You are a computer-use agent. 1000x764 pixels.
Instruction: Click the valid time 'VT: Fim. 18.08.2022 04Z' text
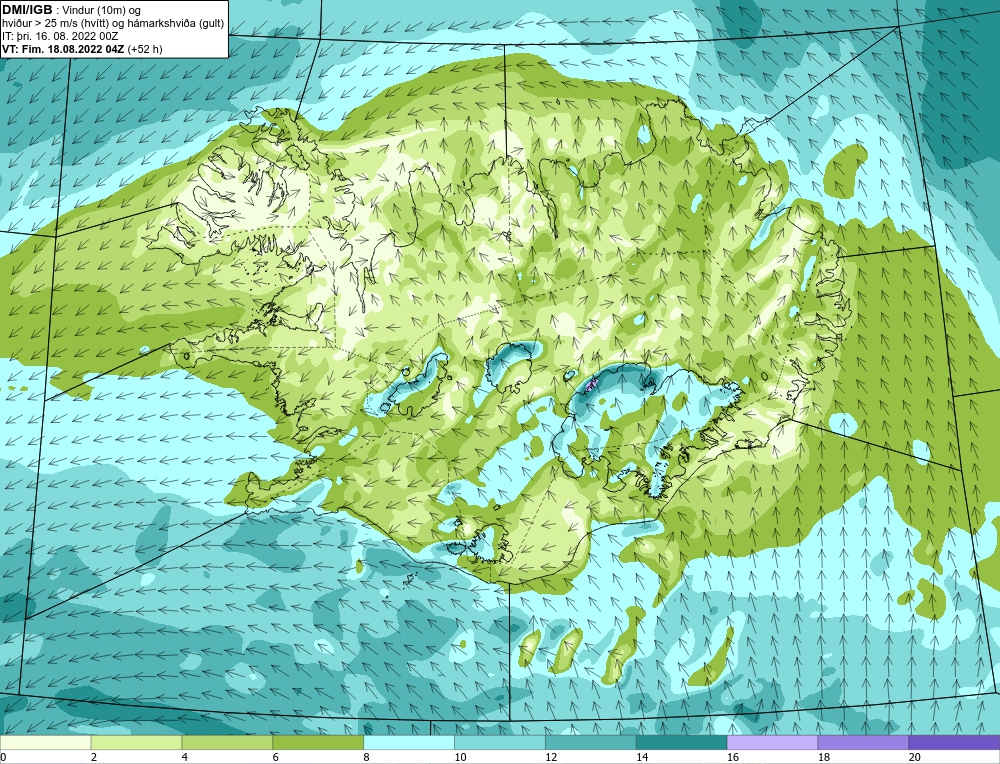coord(64,49)
